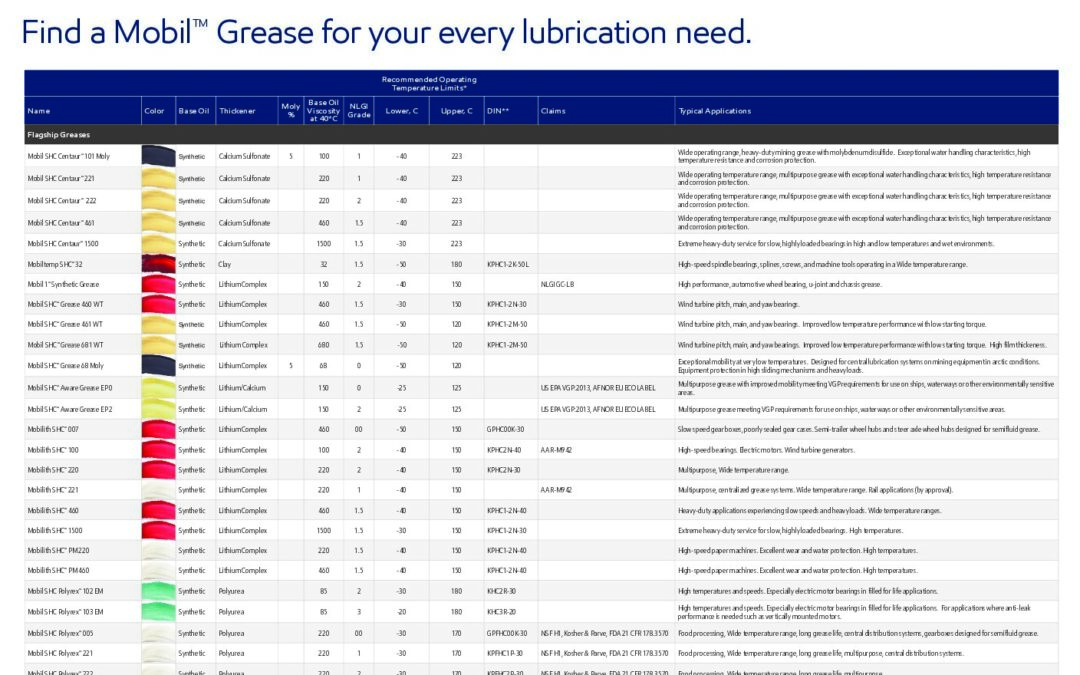This screenshot has height=675, width=1080.
Task: Click red swatch for Mobilith SHC 007
Action: pyautogui.click(x=158, y=429)
